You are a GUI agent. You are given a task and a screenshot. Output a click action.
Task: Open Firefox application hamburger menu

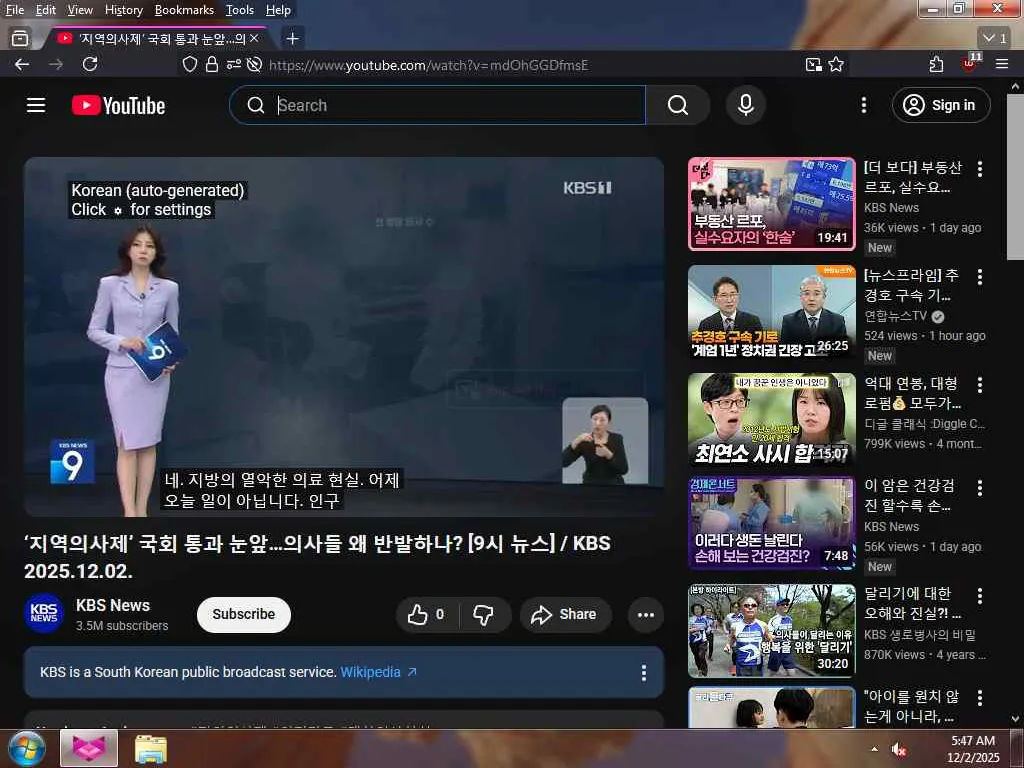pyautogui.click(x=1002, y=64)
